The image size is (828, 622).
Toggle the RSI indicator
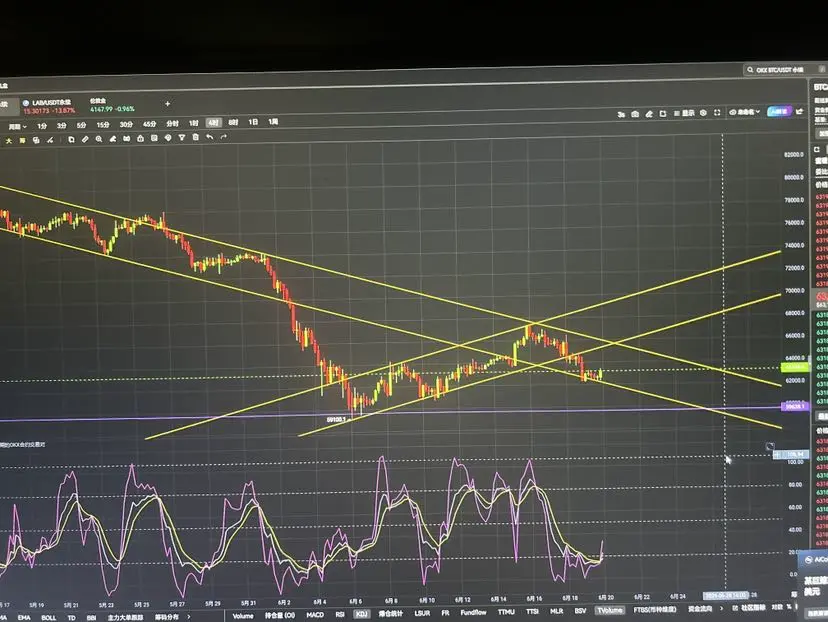(x=340, y=614)
